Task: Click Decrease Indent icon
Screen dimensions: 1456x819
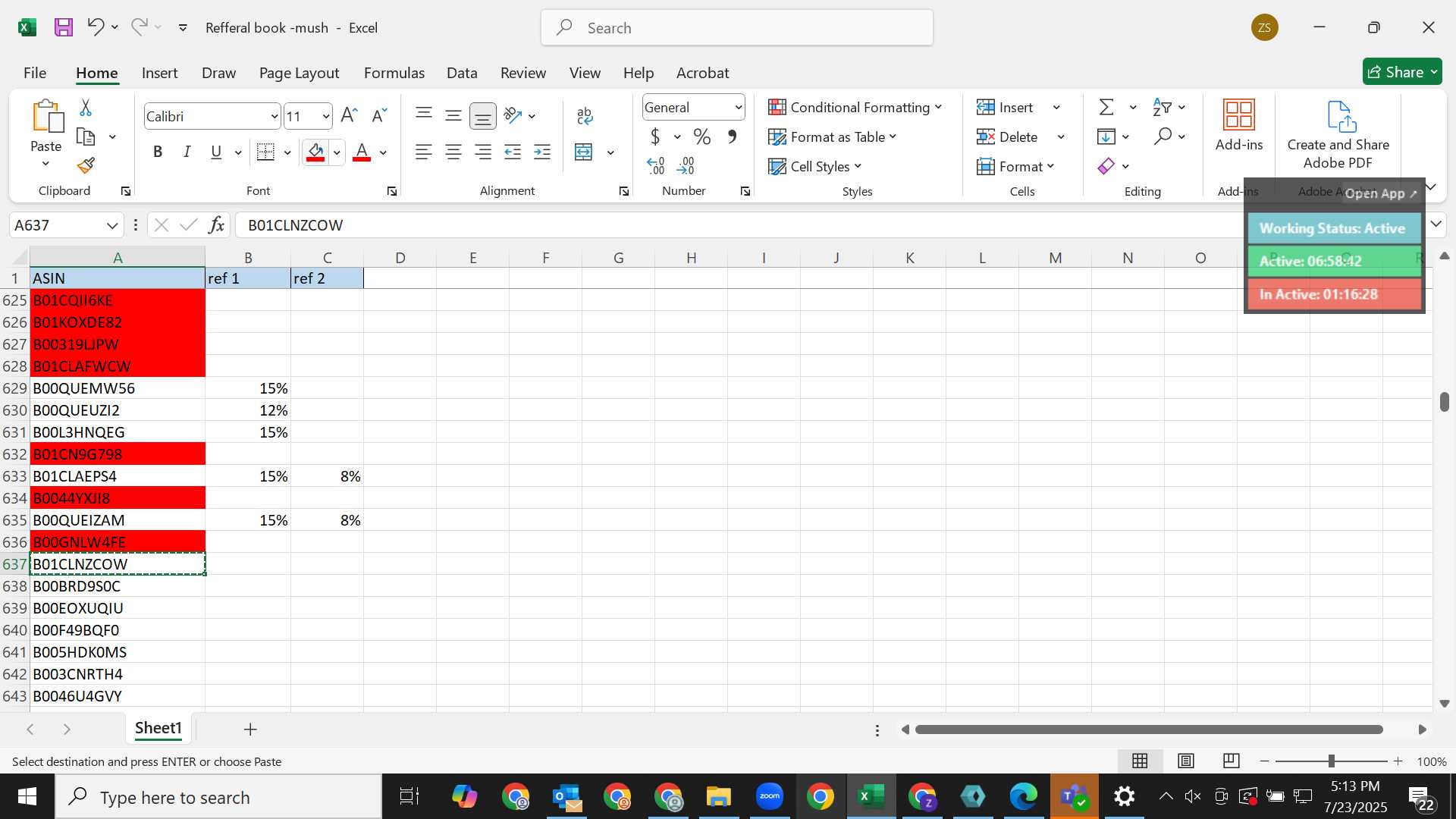Action: tap(513, 152)
